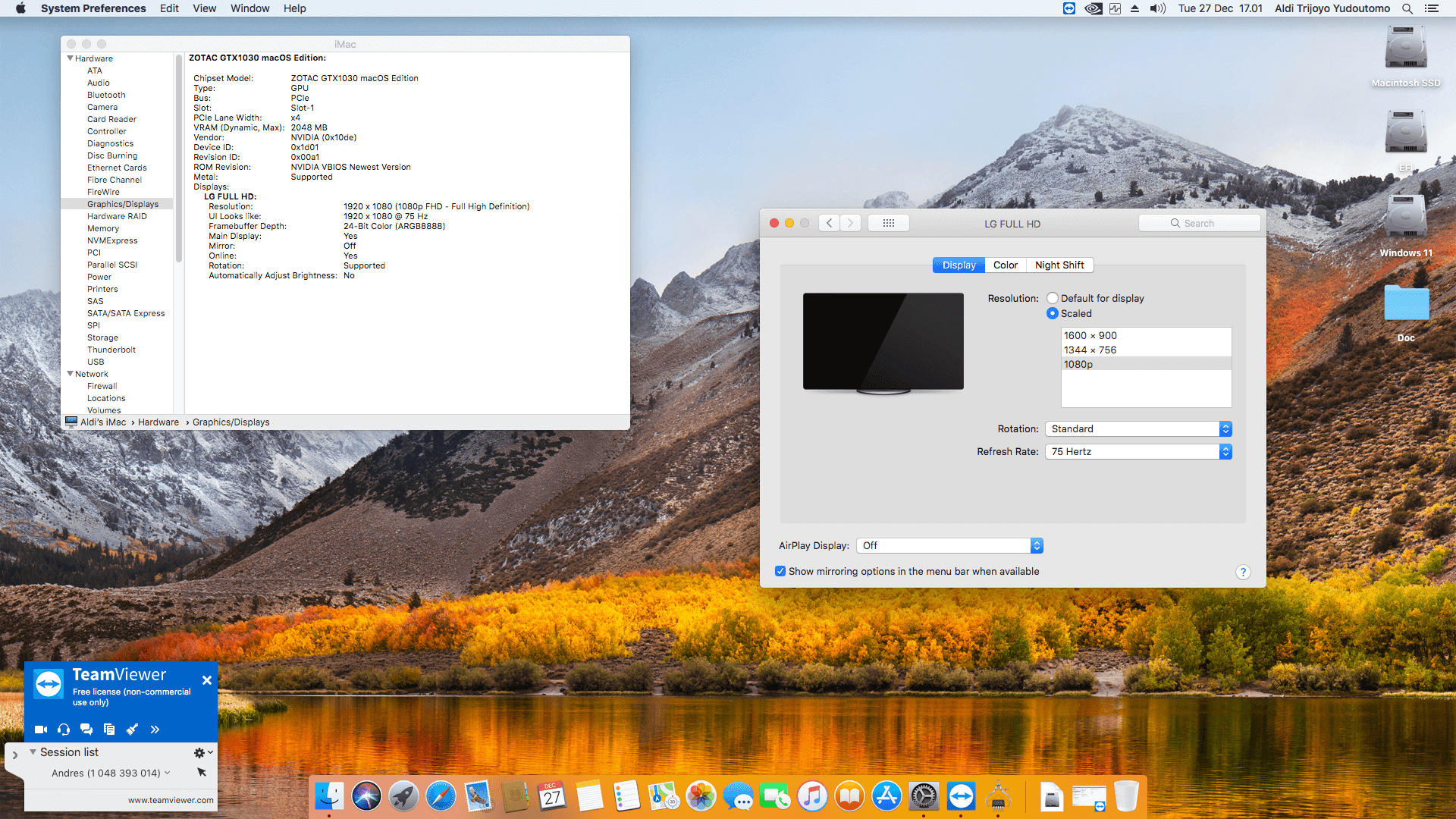Open iBooks from the Dock
1456x819 pixels.
849,796
